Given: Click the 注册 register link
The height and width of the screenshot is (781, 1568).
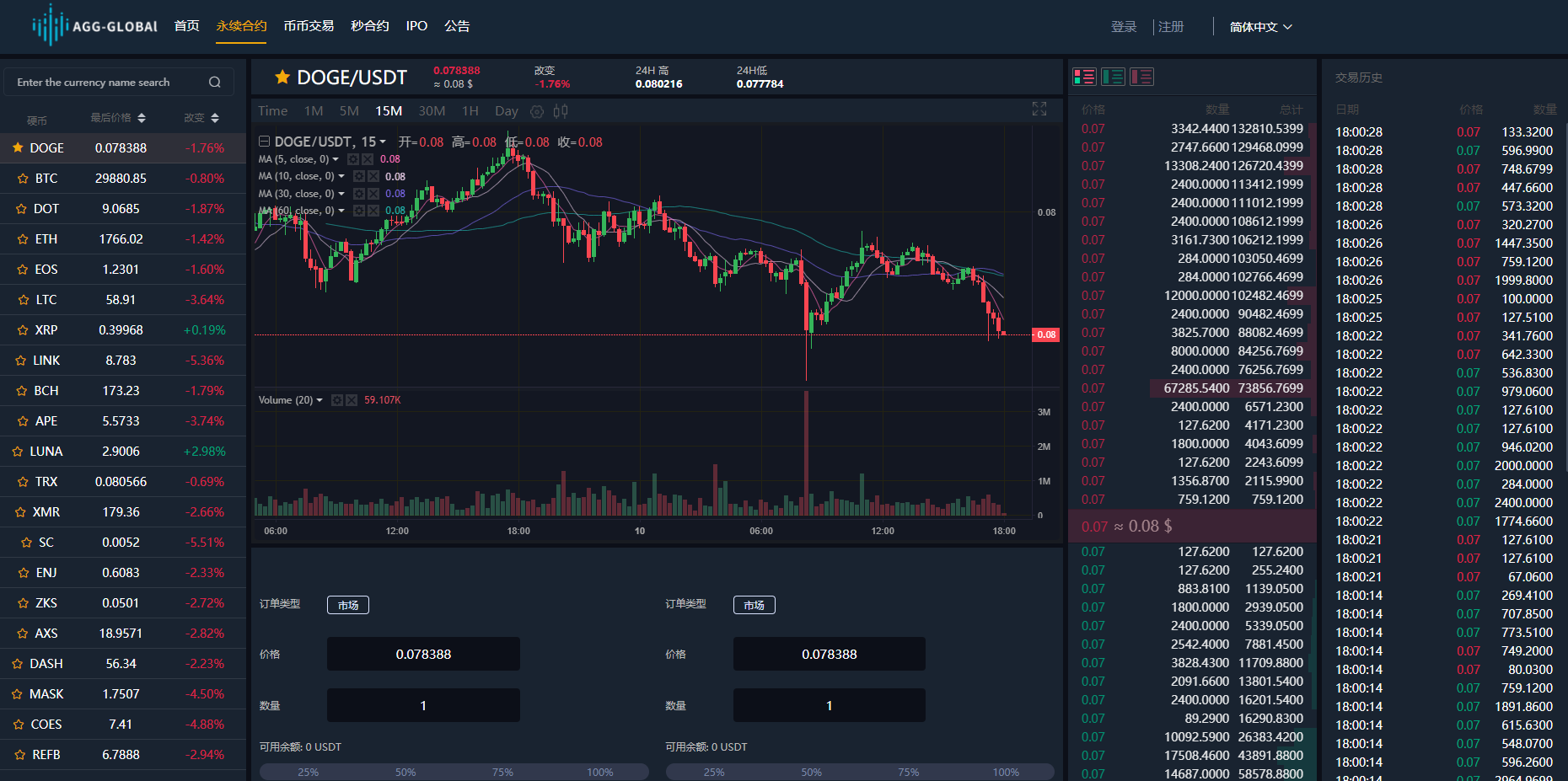Looking at the screenshot, I should point(1171,27).
